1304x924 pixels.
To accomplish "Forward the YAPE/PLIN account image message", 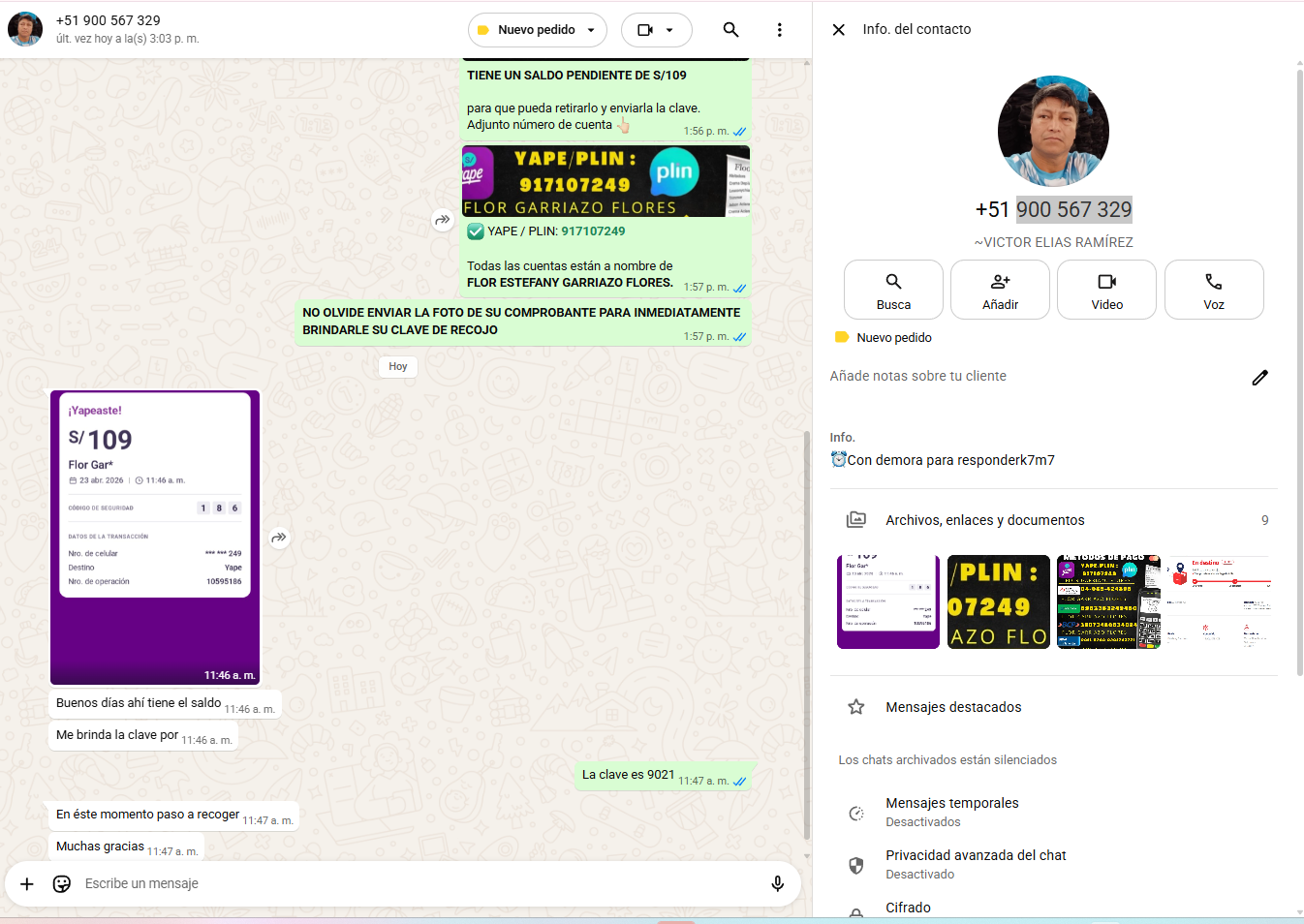I will (443, 220).
